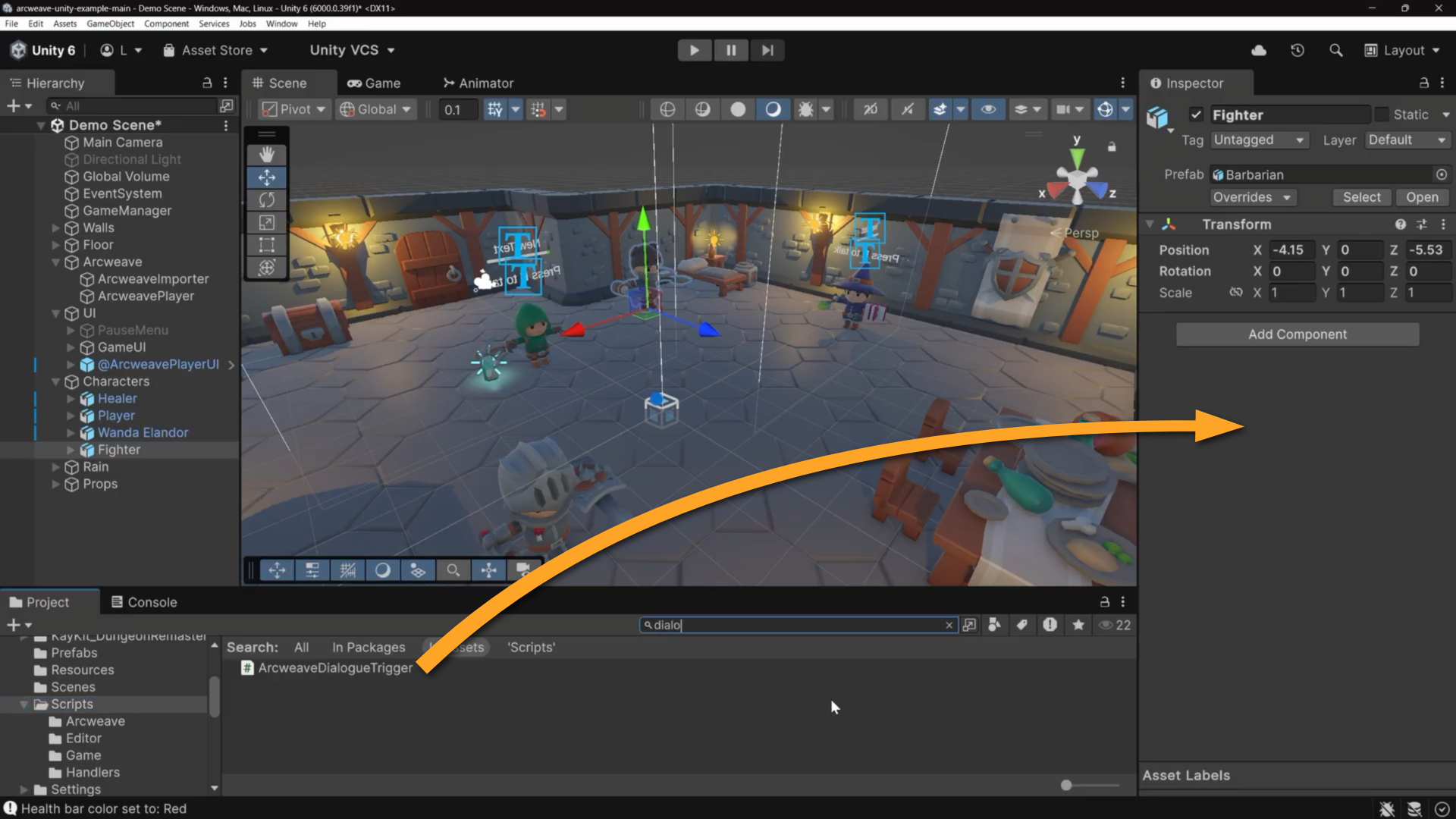
Task: Select ArcweaveDialogueTrigger script asset
Action: point(327,668)
